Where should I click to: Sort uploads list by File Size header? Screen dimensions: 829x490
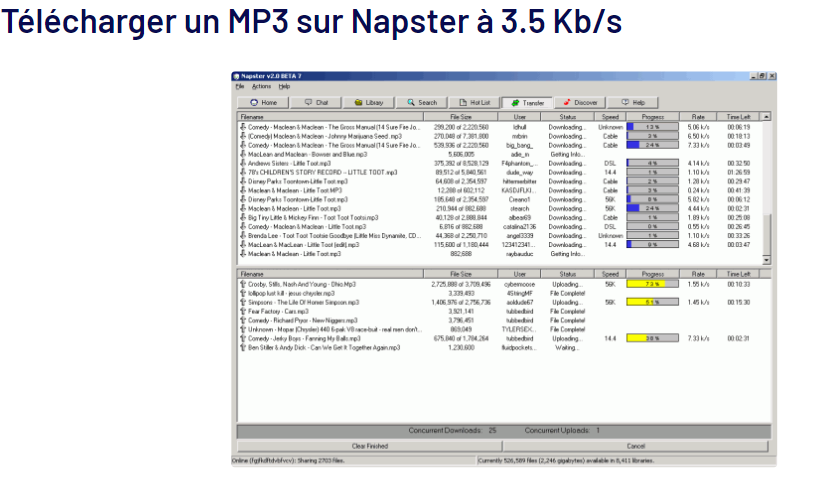pos(460,274)
